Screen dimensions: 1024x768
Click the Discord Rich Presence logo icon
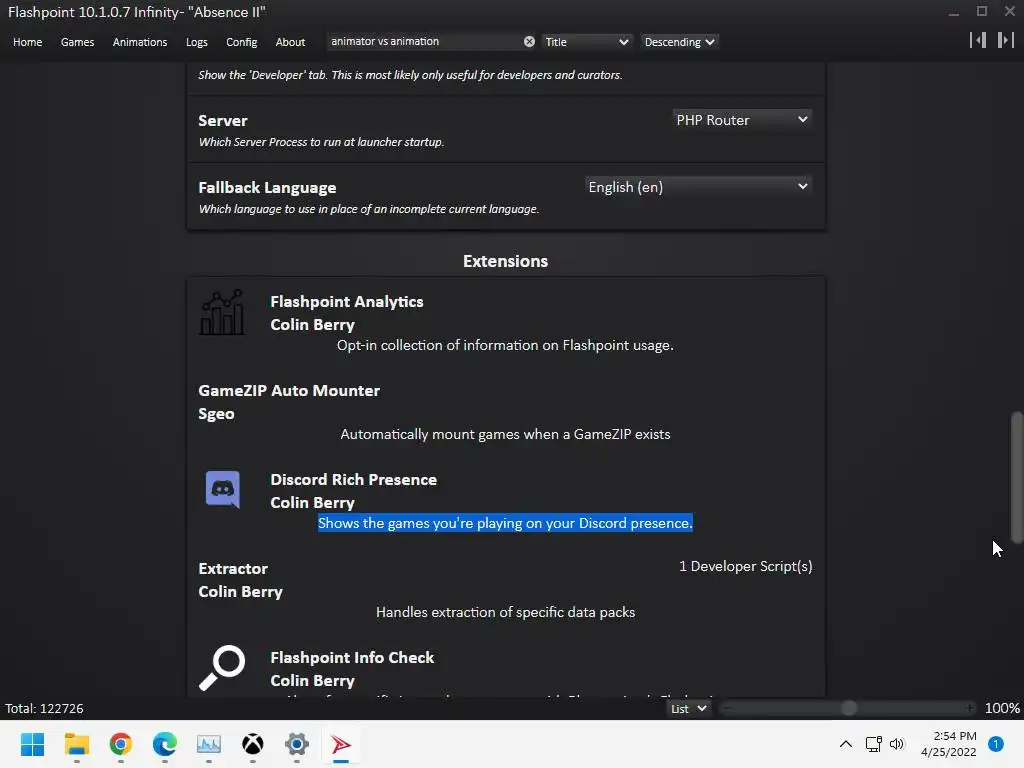click(x=223, y=489)
